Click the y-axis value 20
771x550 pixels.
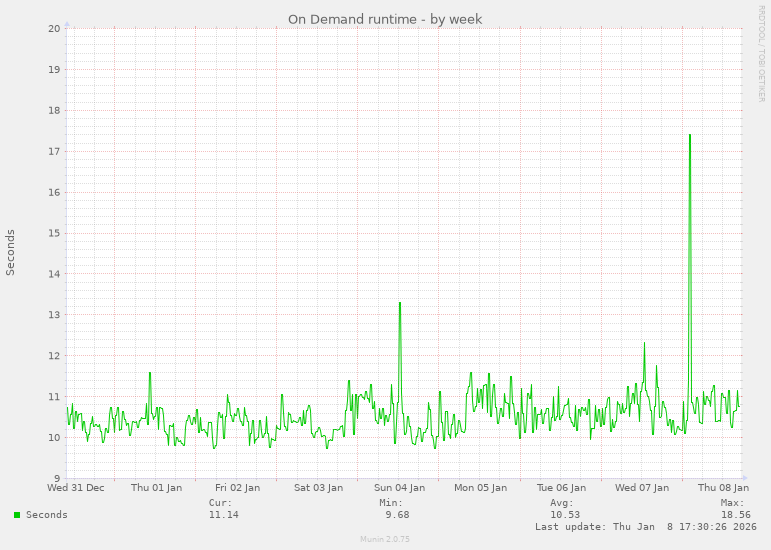tap(54, 29)
